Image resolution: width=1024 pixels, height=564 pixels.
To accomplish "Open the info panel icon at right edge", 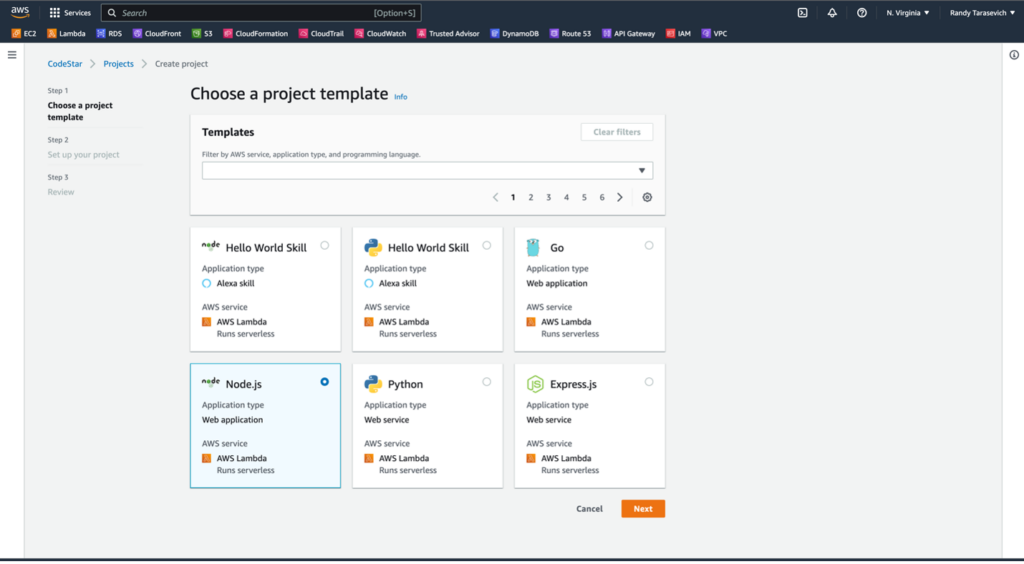I will tap(1014, 55).
